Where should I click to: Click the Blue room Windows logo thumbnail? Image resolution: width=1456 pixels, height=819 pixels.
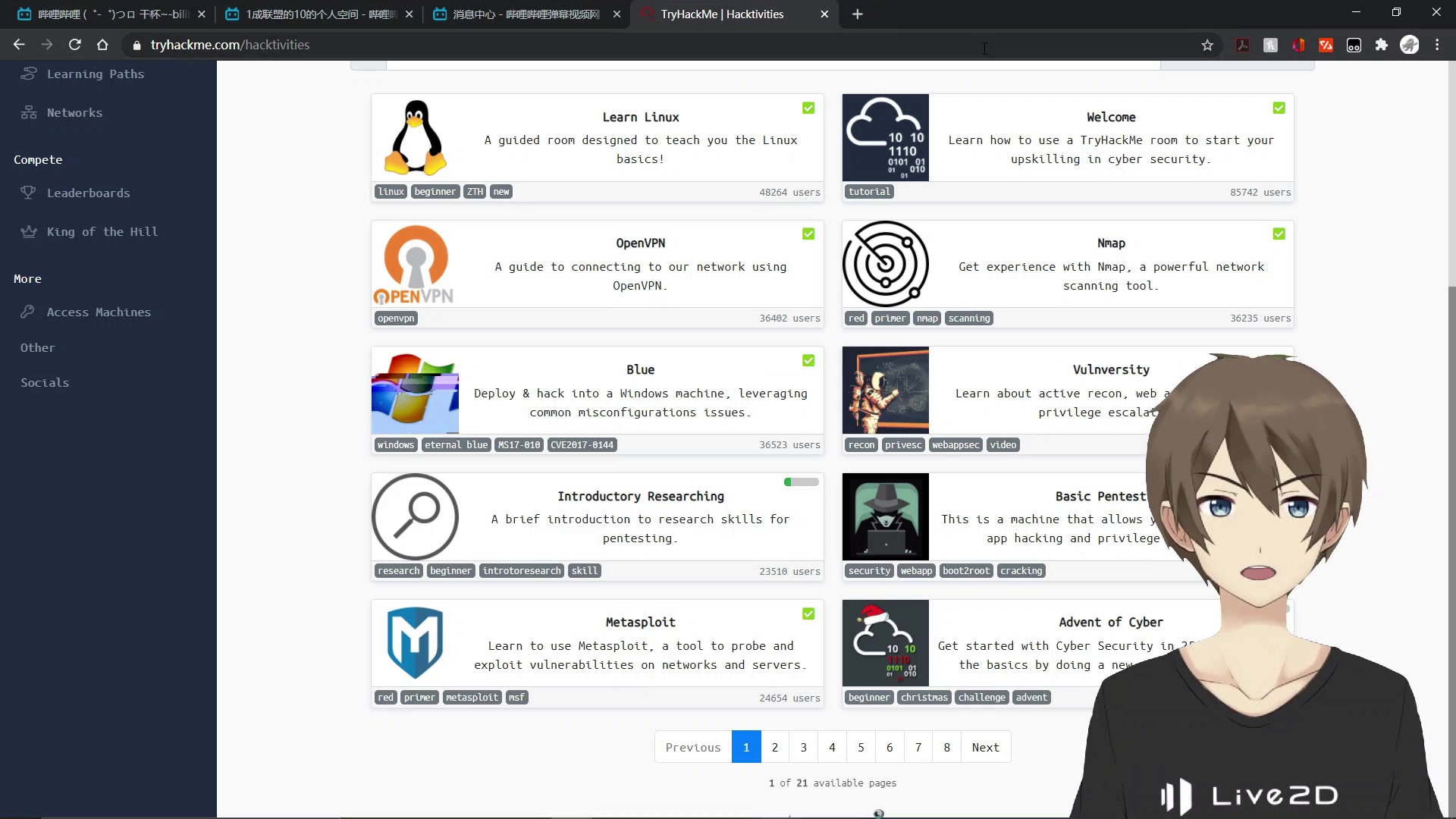click(416, 391)
